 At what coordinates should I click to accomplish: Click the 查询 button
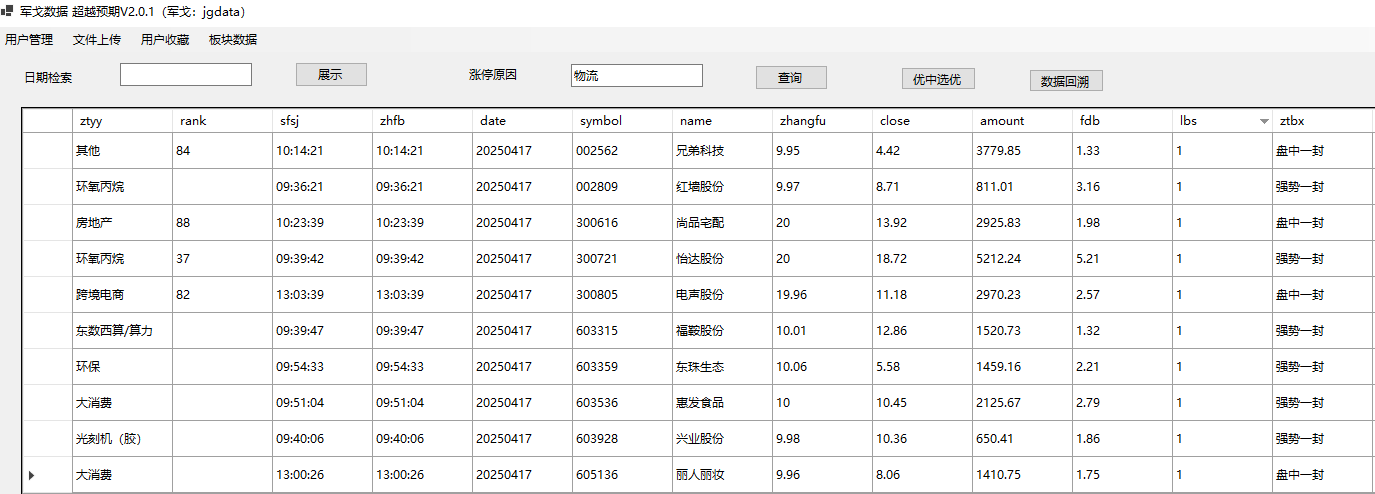click(x=791, y=77)
